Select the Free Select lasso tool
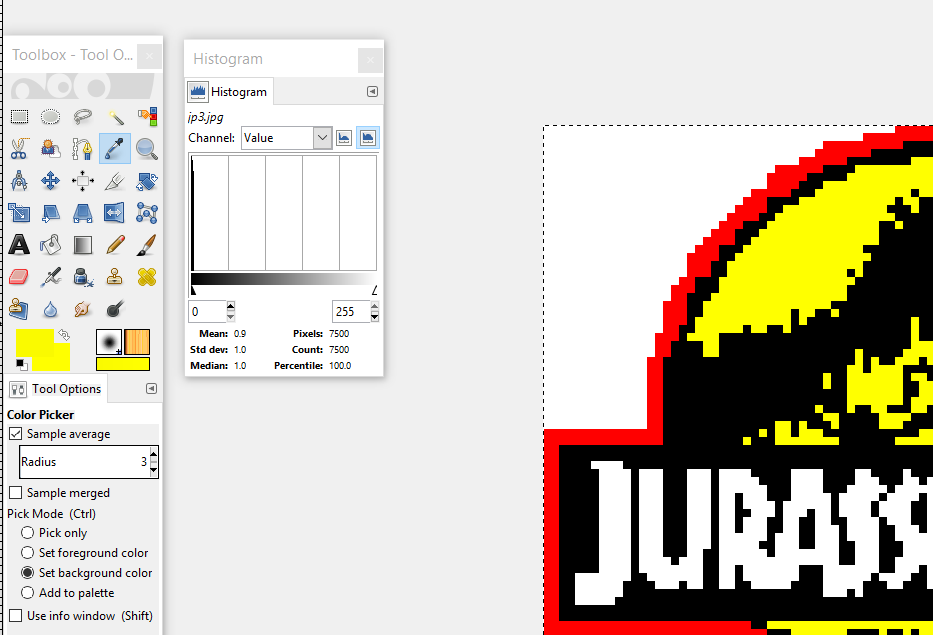Image resolution: width=933 pixels, height=635 pixels. (83, 116)
